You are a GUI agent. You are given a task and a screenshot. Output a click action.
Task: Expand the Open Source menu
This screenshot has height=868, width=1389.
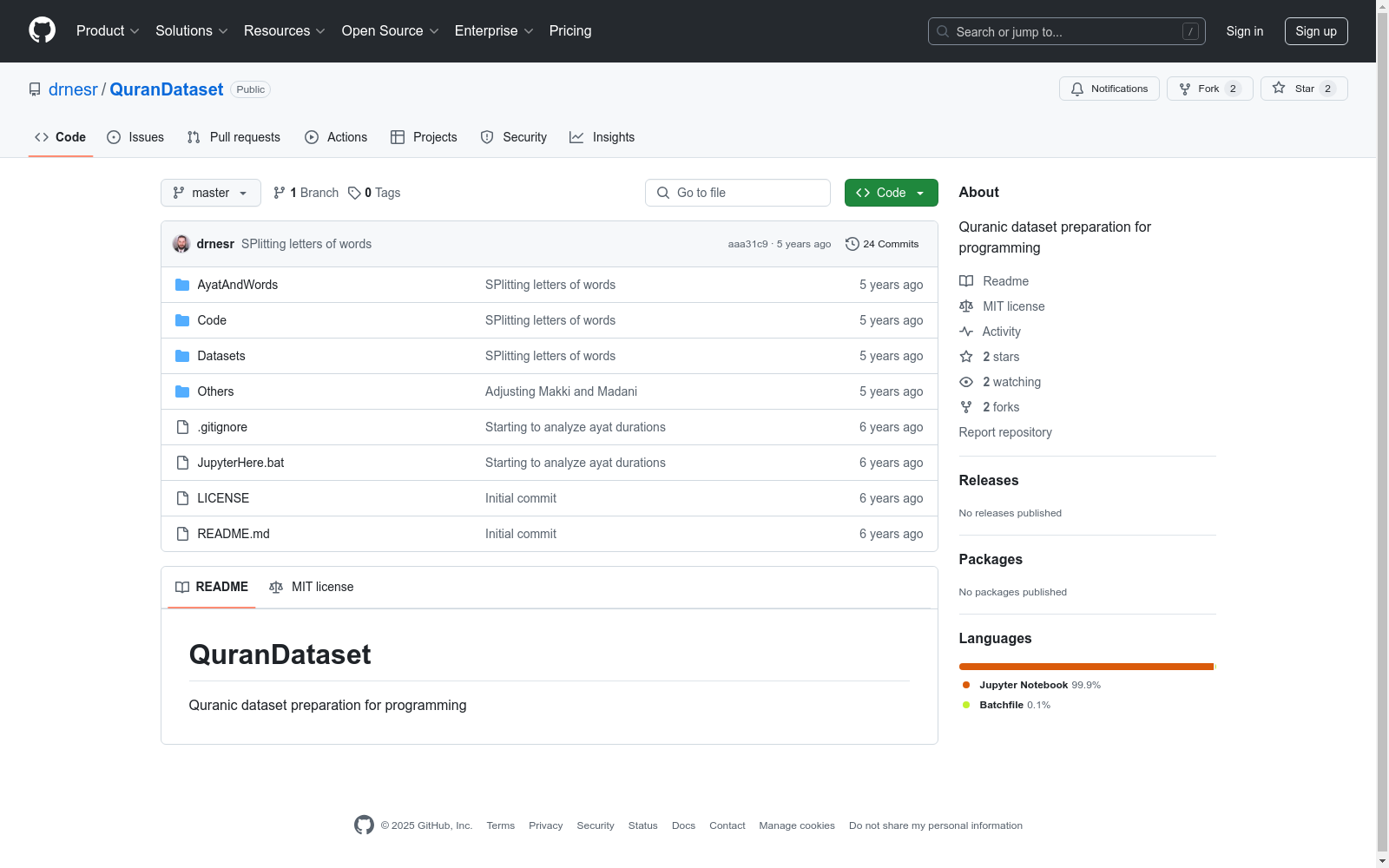tap(391, 31)
